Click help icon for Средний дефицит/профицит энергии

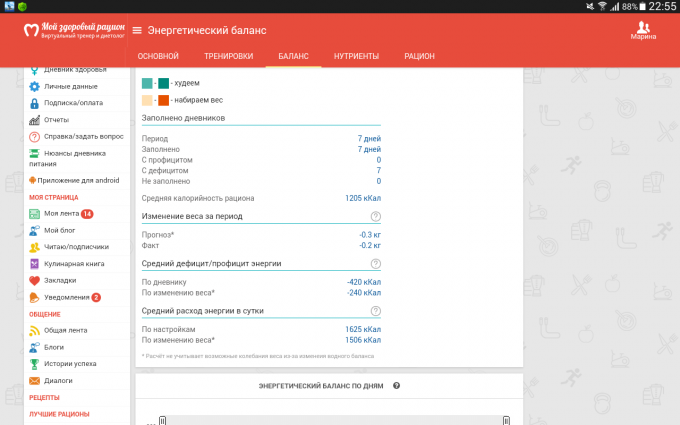[x=376, y=264]
